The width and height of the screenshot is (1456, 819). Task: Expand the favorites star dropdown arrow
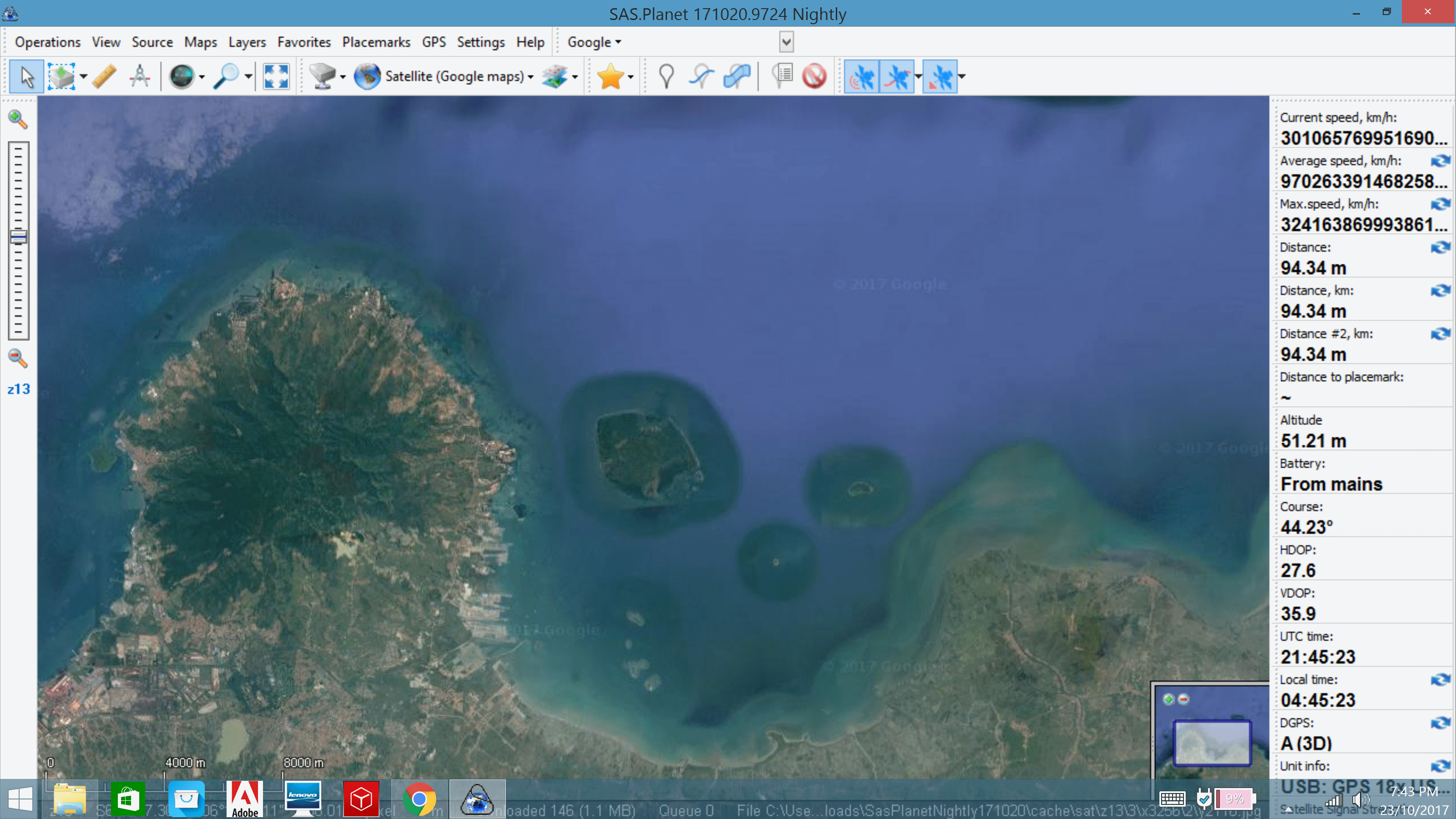[631, 77]
